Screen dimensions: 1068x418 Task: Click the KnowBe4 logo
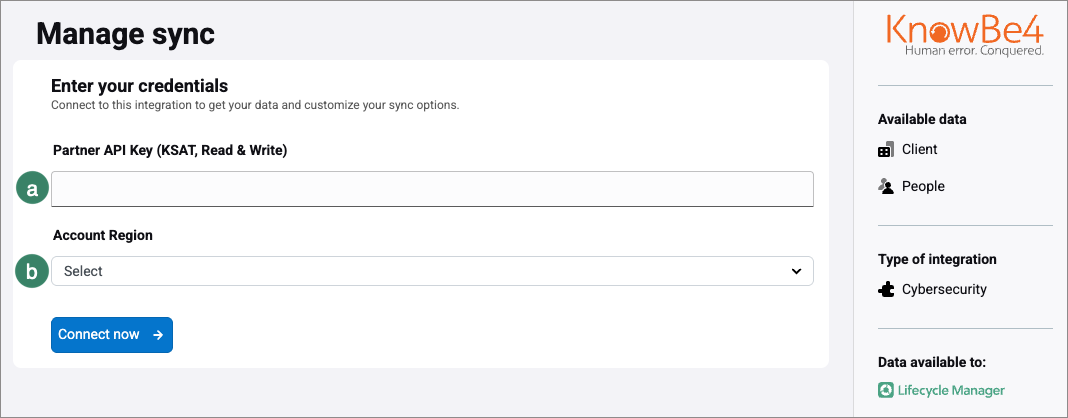964,33
